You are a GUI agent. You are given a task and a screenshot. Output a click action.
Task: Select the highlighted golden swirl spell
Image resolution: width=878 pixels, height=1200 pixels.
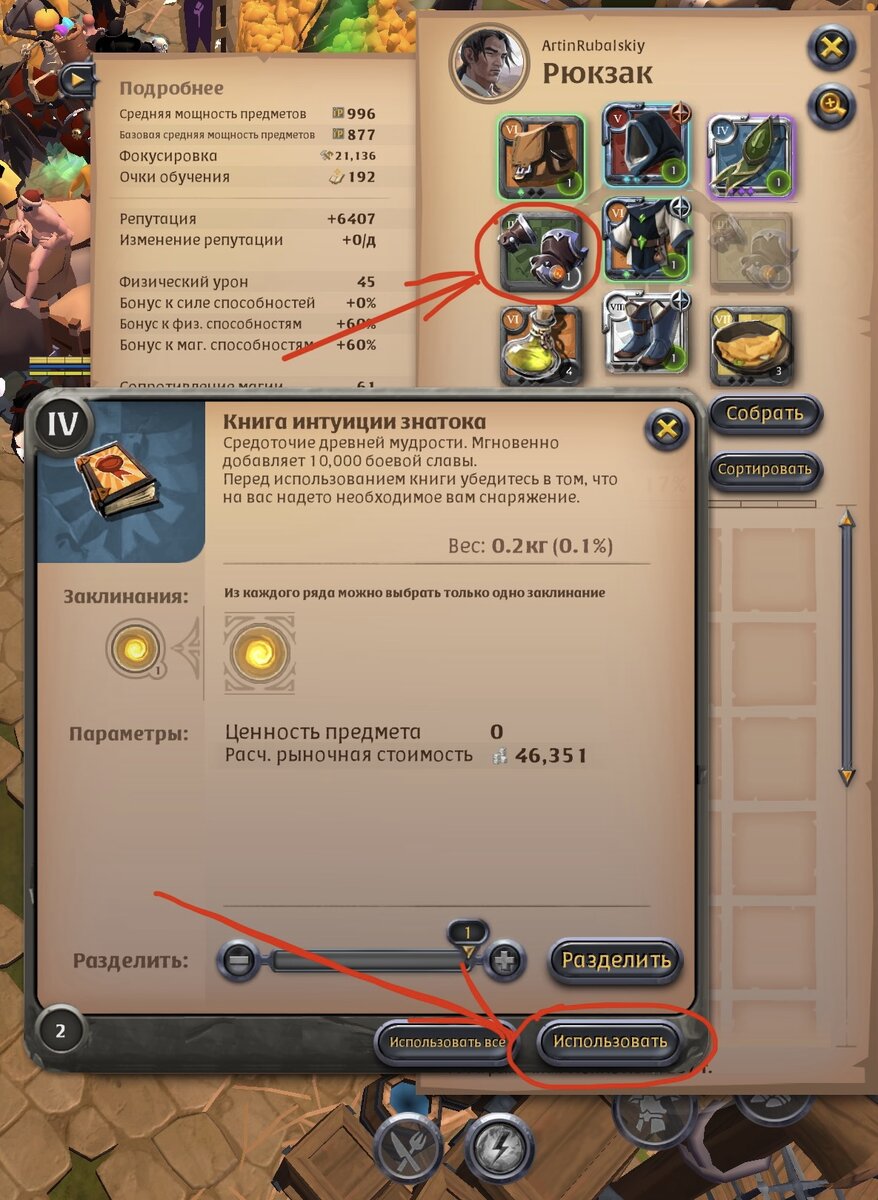259,654
